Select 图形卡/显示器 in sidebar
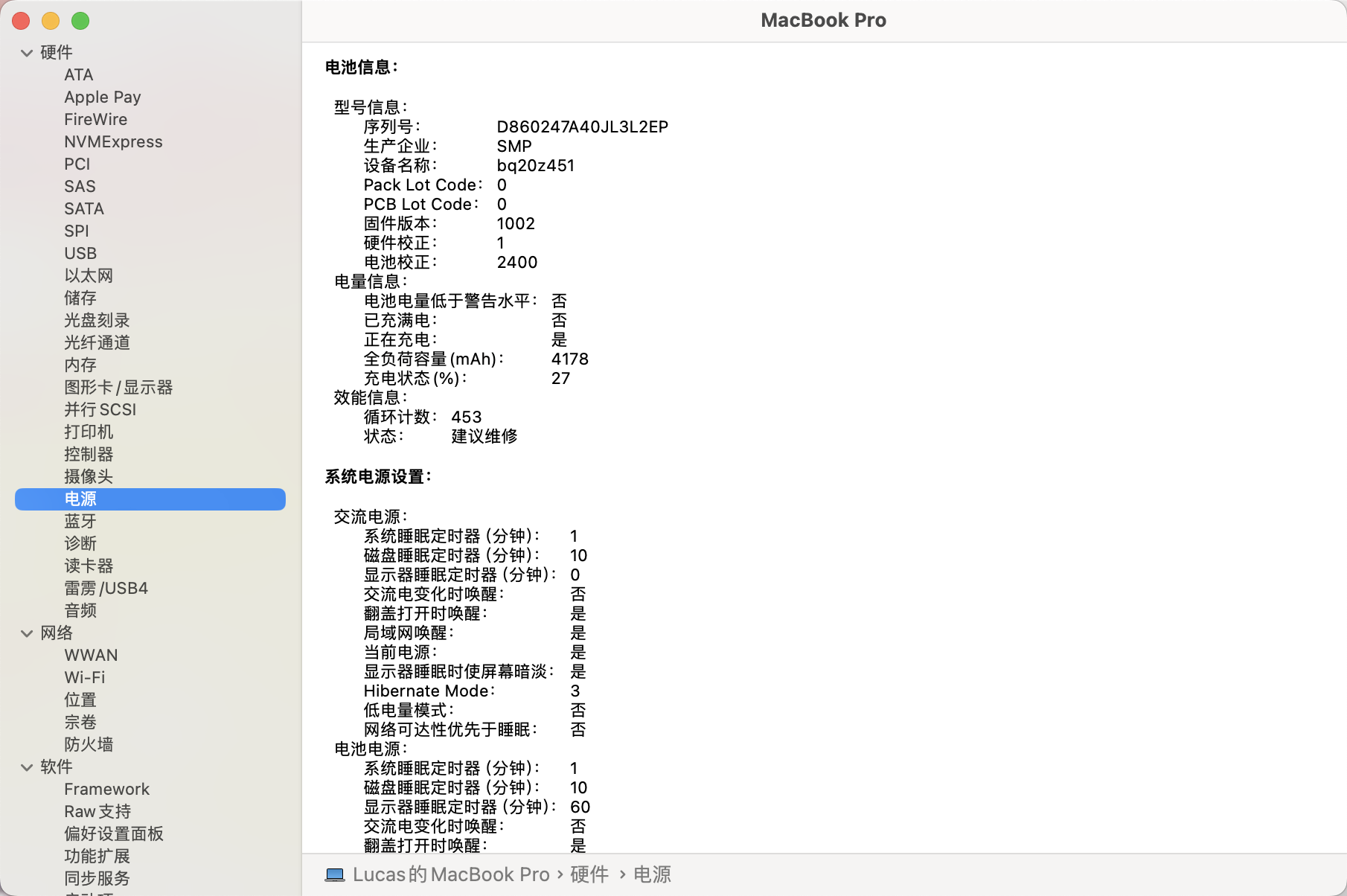Screen dimensions: 1347x896 118,388
